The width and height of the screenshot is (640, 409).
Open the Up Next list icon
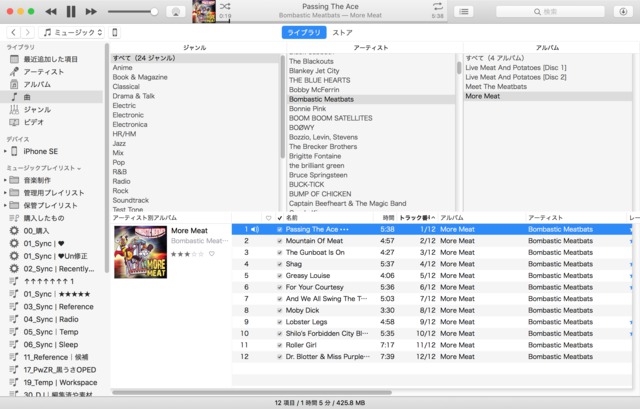point(465,11)
